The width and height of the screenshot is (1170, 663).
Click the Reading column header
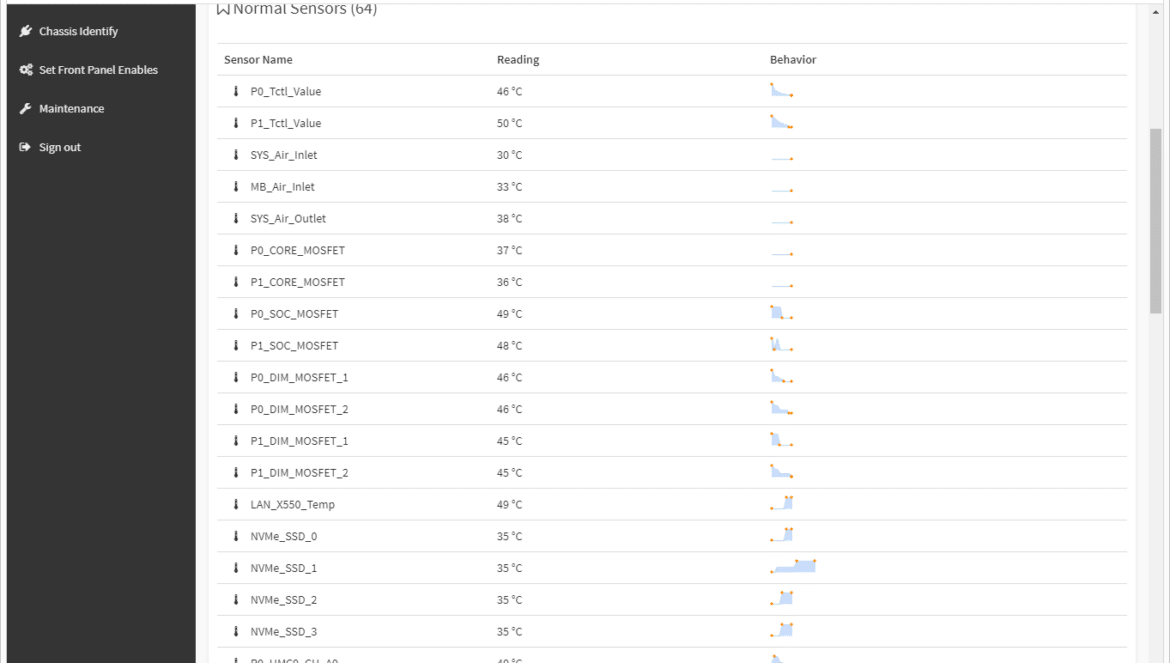click(x=518, y=60)
